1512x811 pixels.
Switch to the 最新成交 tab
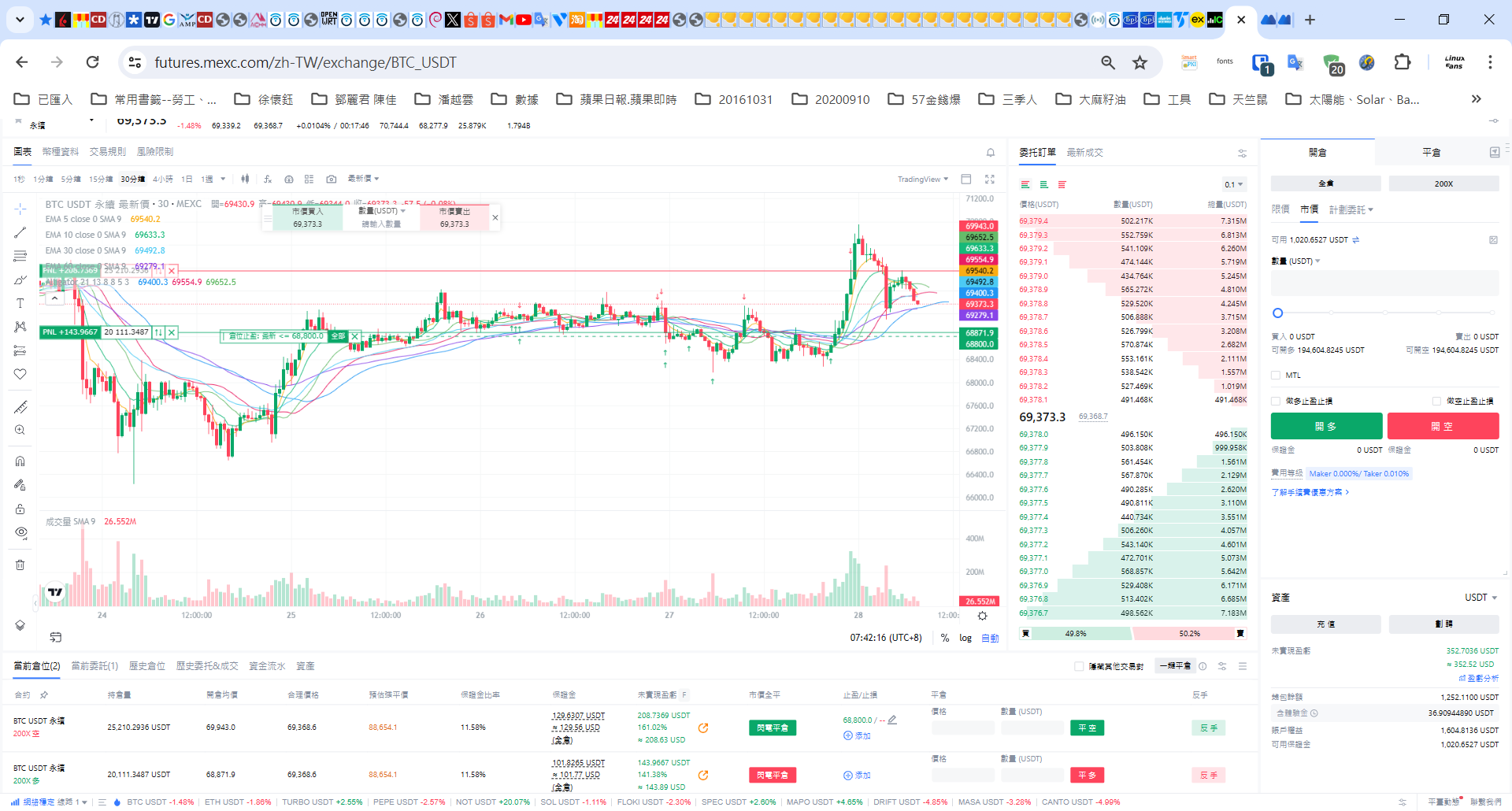click(x=1084, y=153)
